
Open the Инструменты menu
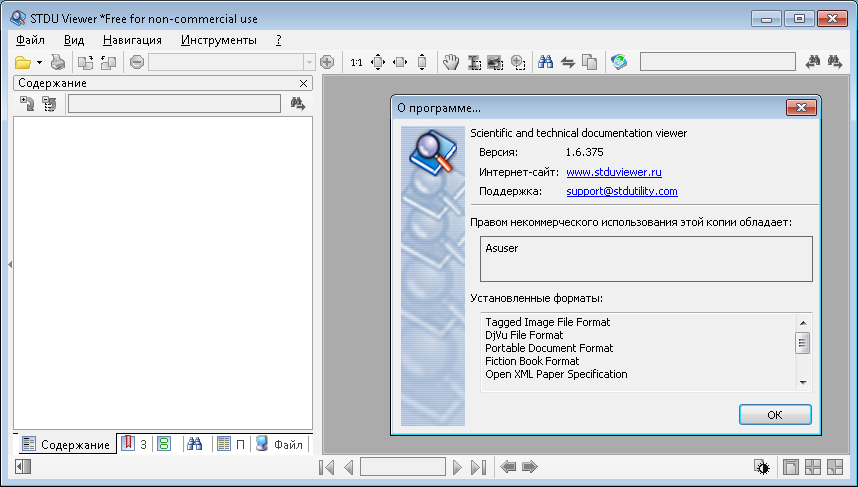point(219,40)
